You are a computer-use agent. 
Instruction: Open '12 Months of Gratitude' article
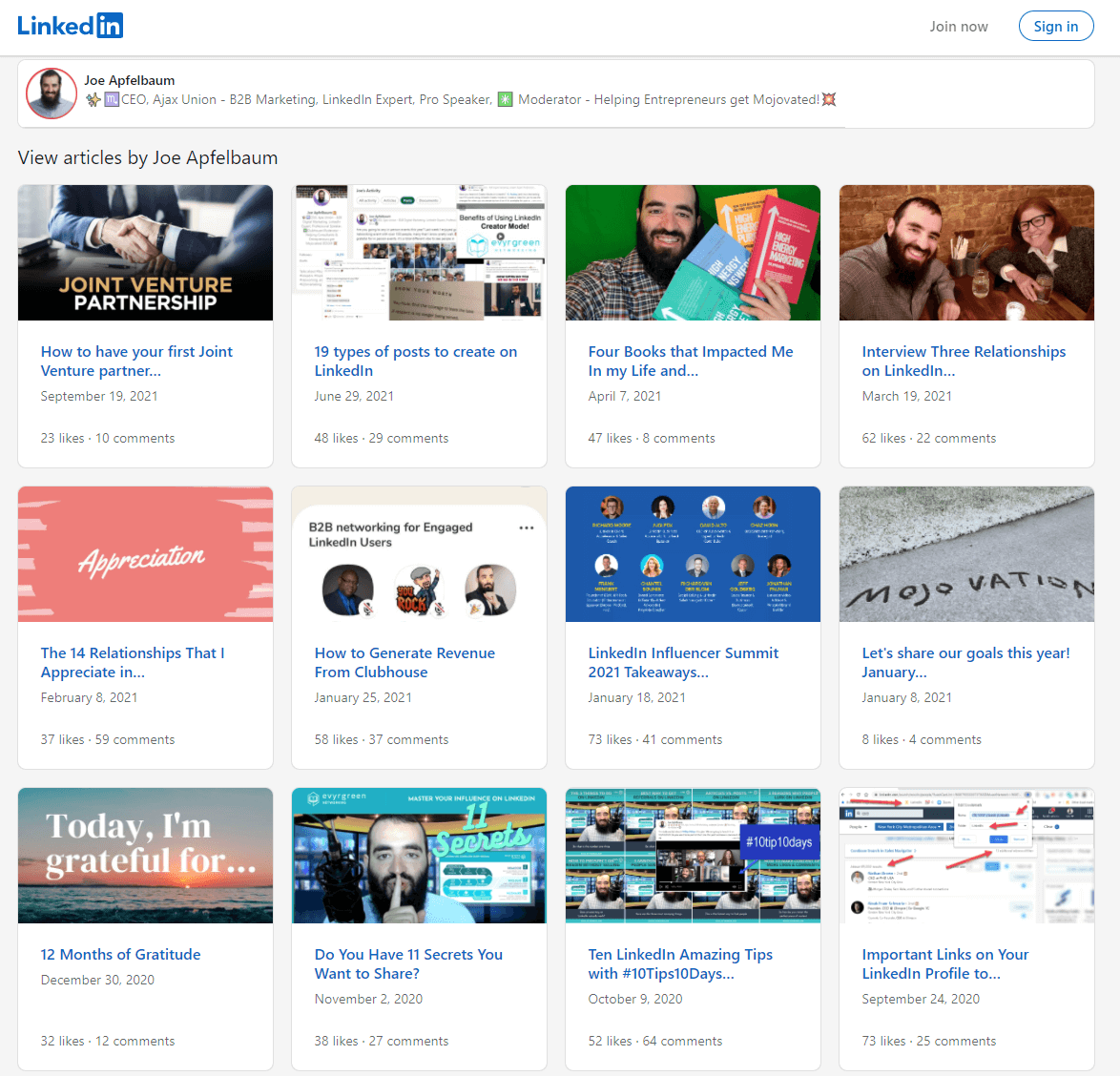coord(121,955)
